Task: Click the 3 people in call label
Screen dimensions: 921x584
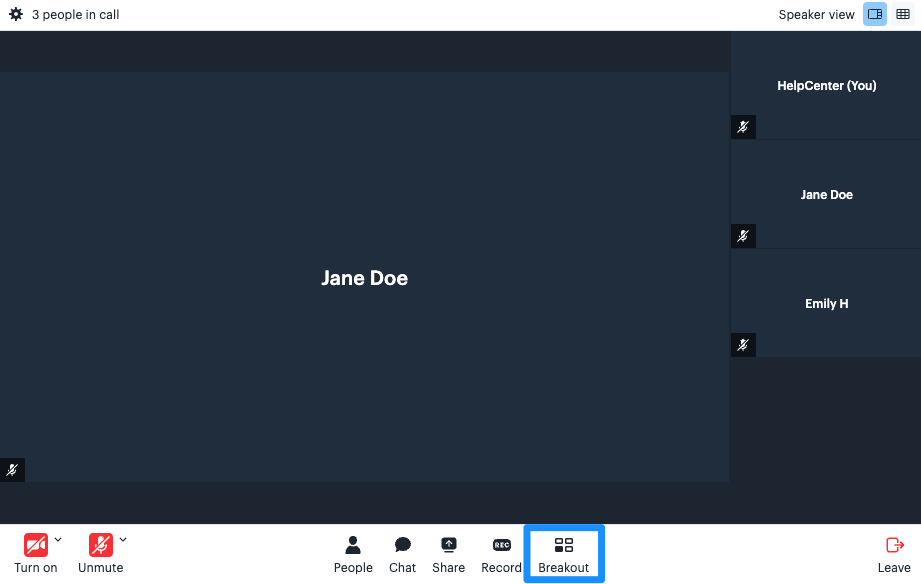Action: click(75, 15)
